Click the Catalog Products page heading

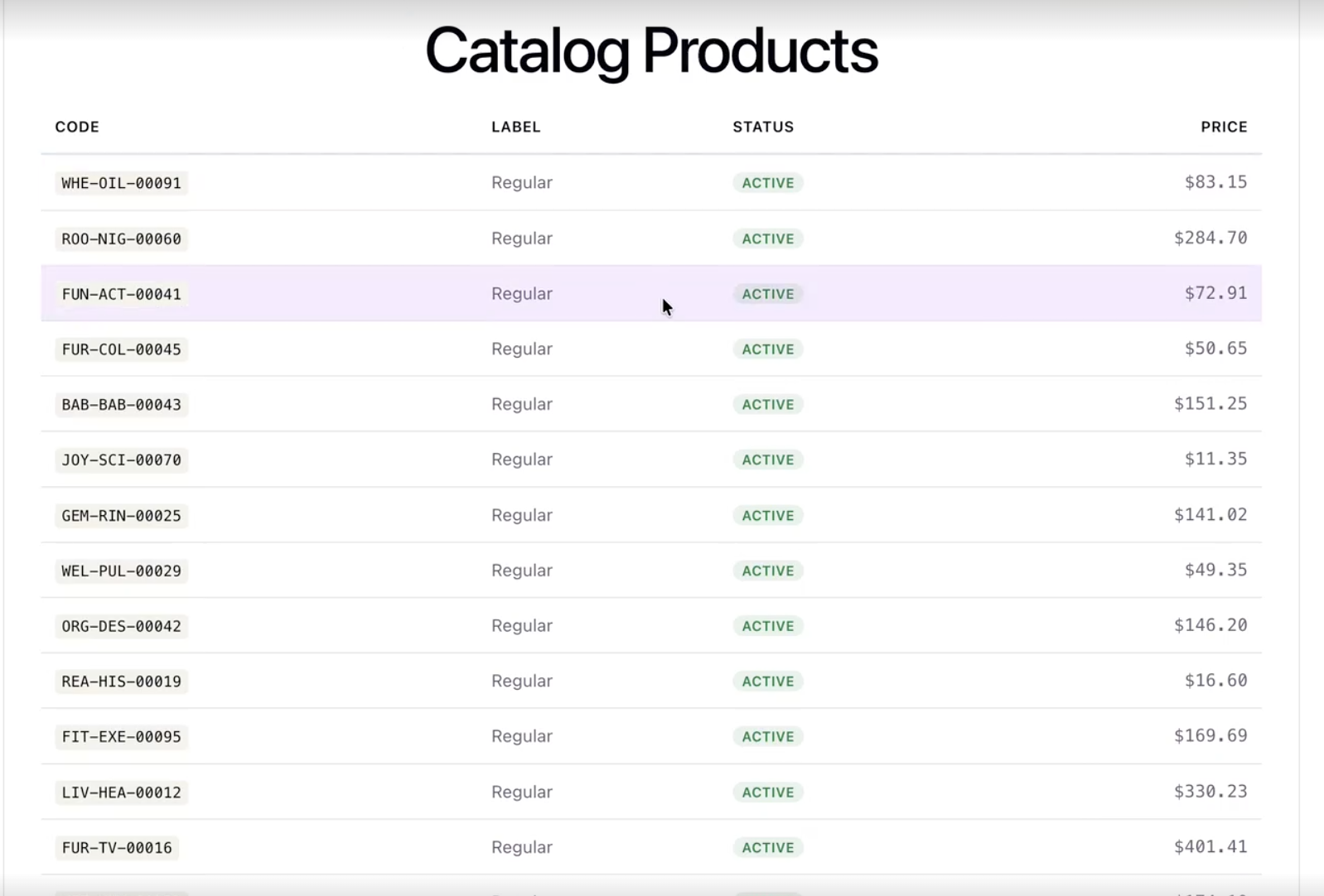click(651, 51)
